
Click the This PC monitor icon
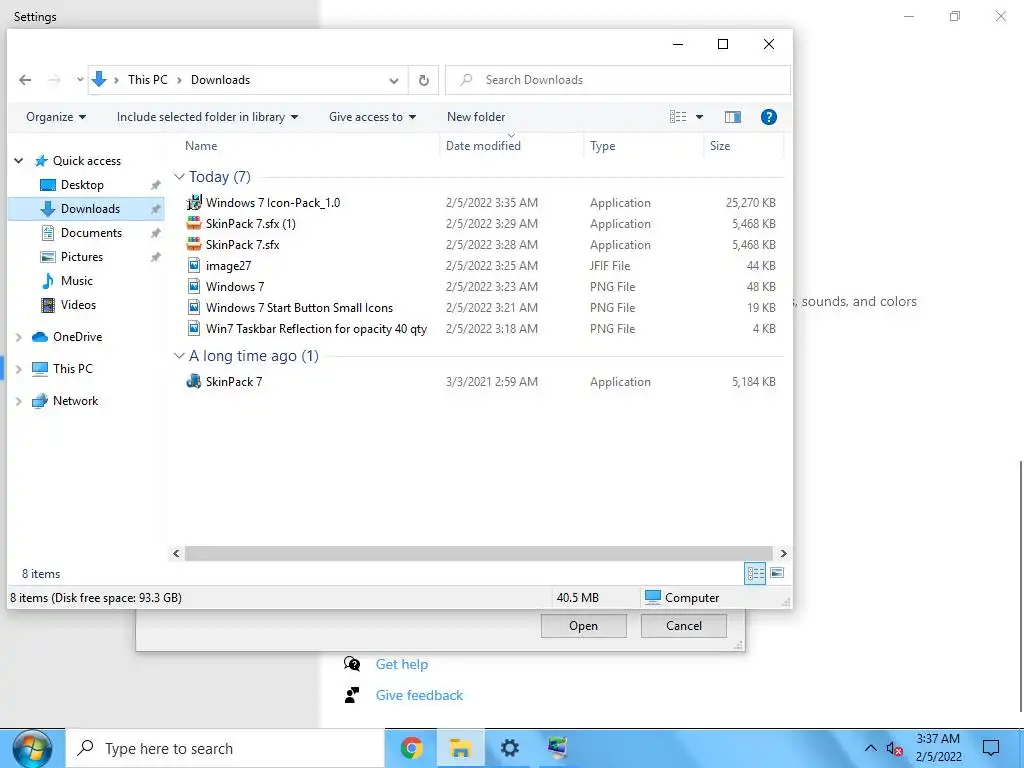tap(40, 369)
